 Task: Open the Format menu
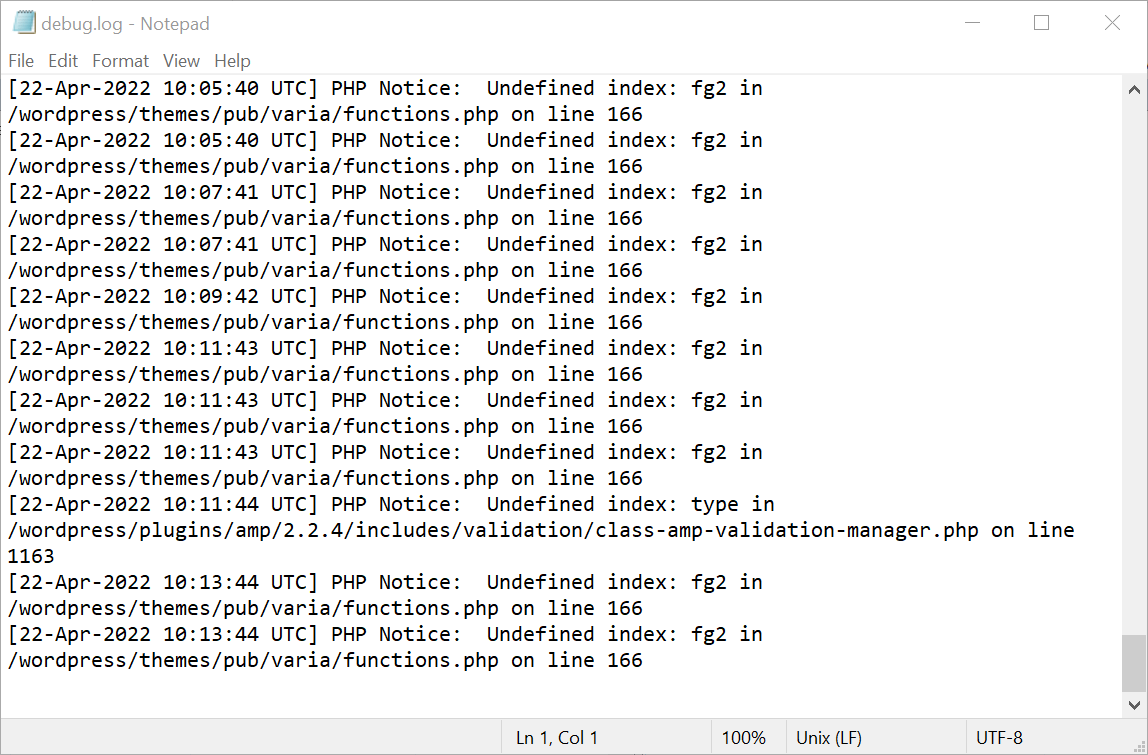click(120, 61)
